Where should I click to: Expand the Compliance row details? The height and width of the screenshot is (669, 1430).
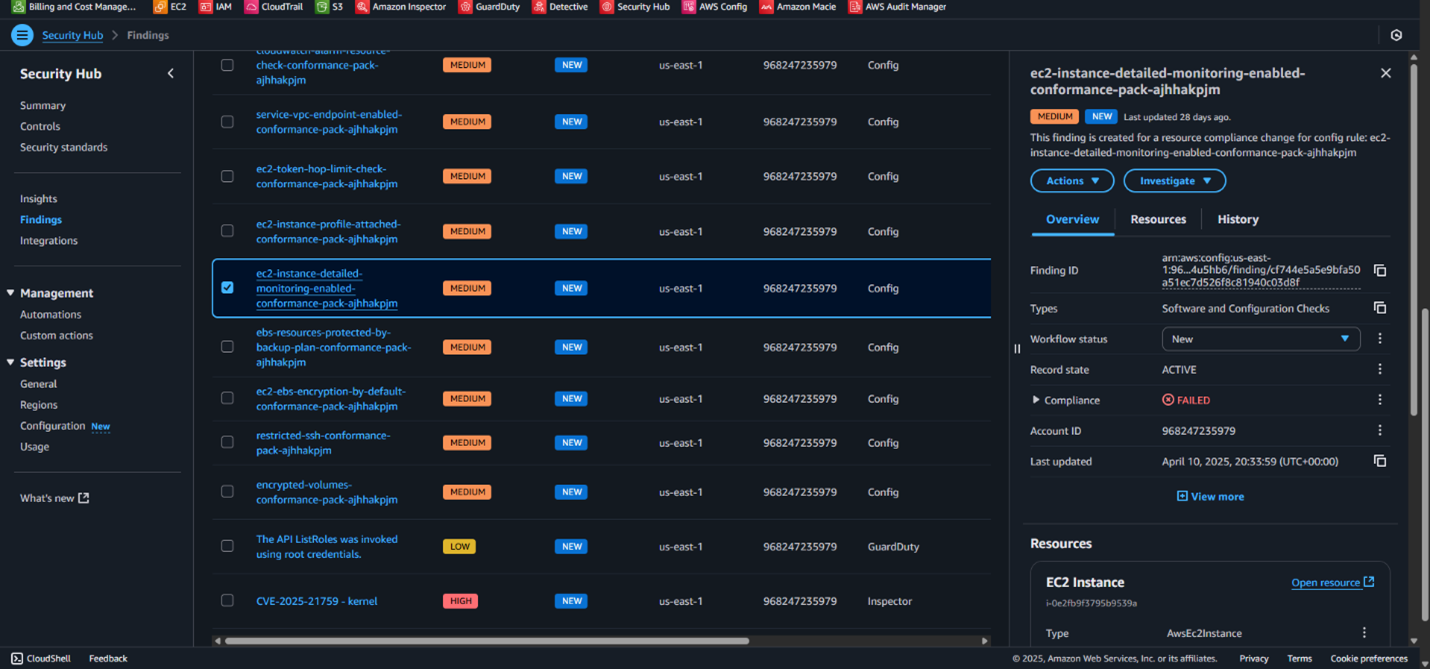click(x=1036, y=400)
